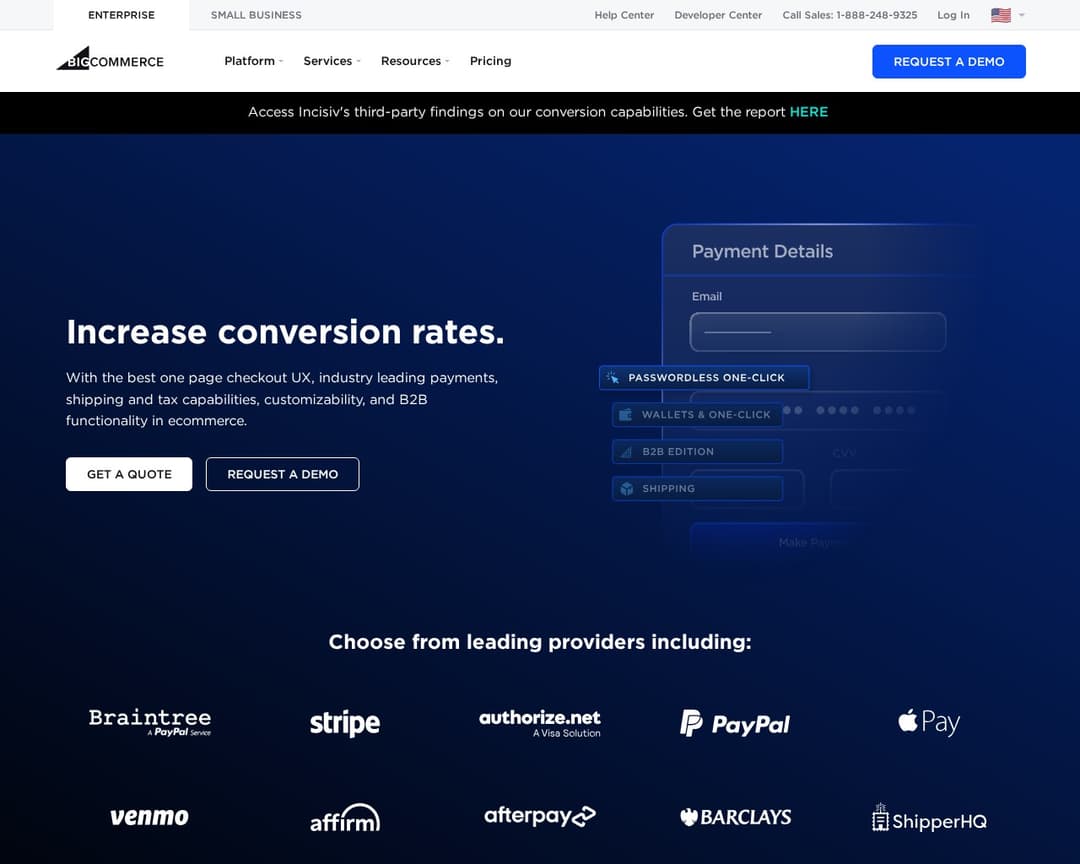Image resolution: width=1080 pixels, height=864 pixels.
Task: Click the Increase conversion rates heading
Action: point(285,332)
